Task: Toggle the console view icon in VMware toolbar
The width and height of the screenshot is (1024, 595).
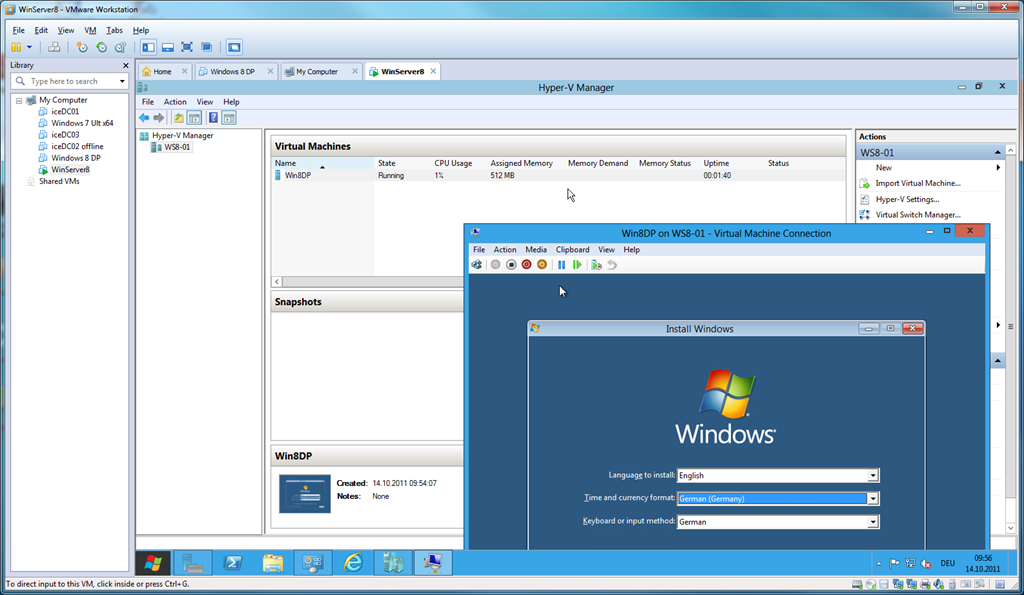Action: (x=234, y=47)
